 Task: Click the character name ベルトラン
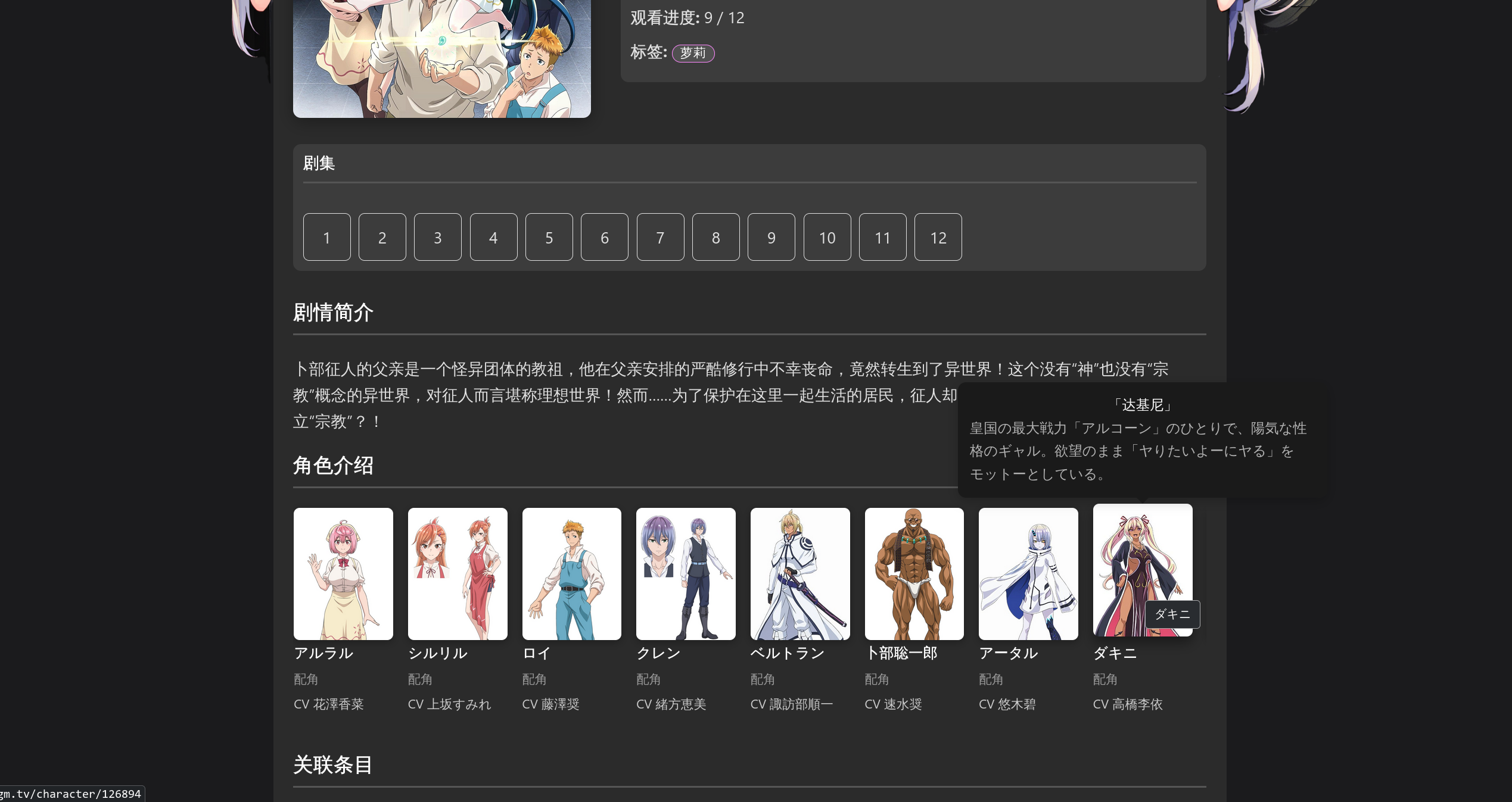(787, 653)
